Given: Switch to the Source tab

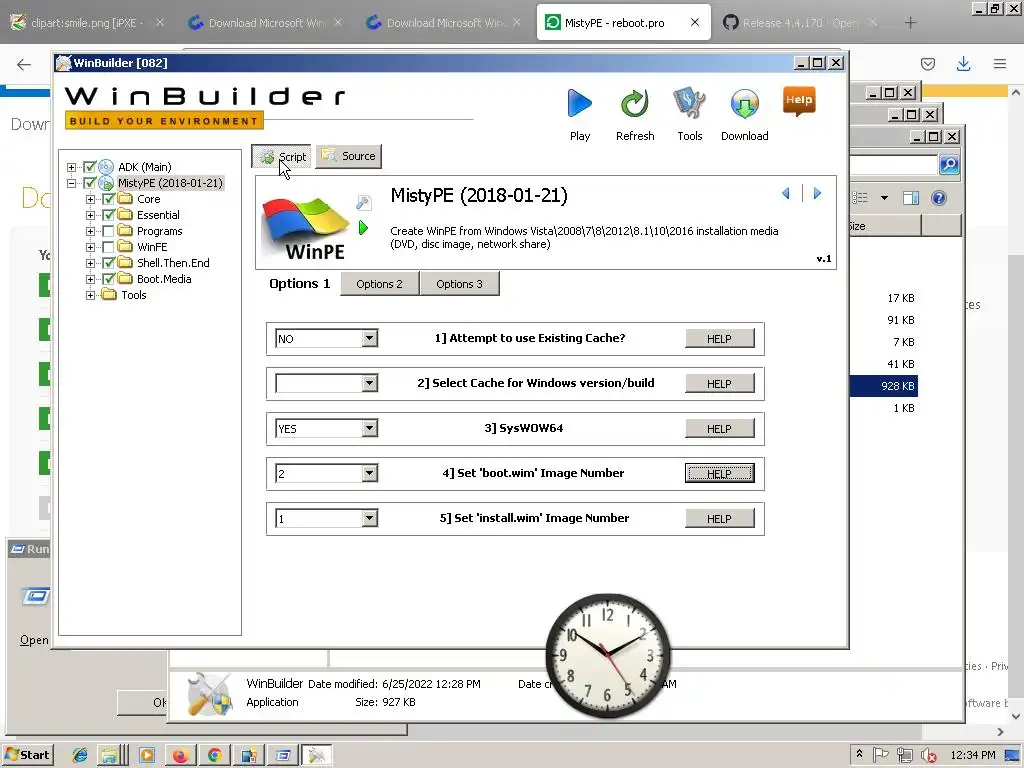Looking at the screenshot, I should (x=349, y=156).
